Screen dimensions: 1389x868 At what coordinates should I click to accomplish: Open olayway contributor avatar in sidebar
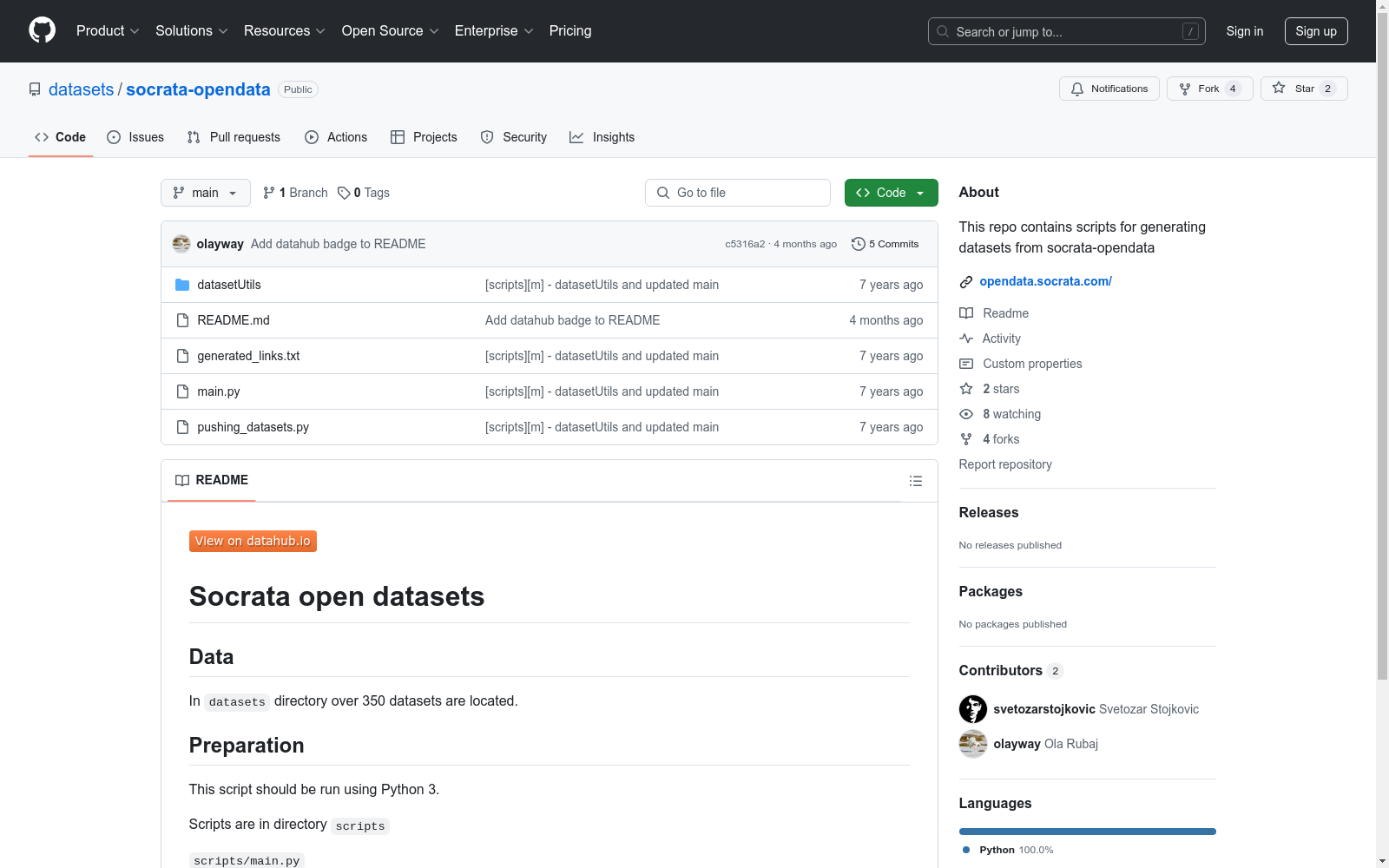(973, 744)
